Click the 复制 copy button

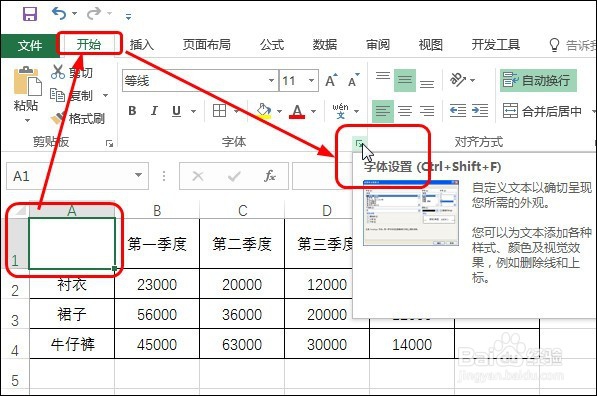click(x=72, y=95)
